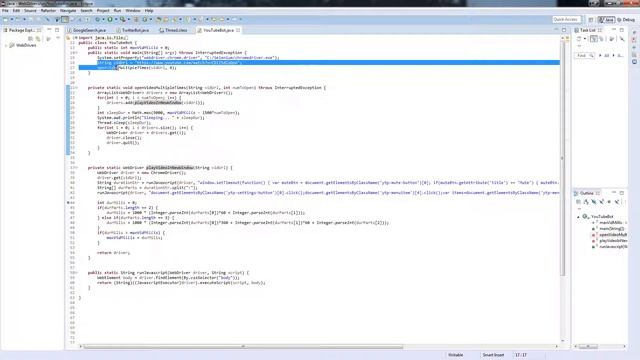Click the Run External Tools toolbar icon

coord(122,19)
